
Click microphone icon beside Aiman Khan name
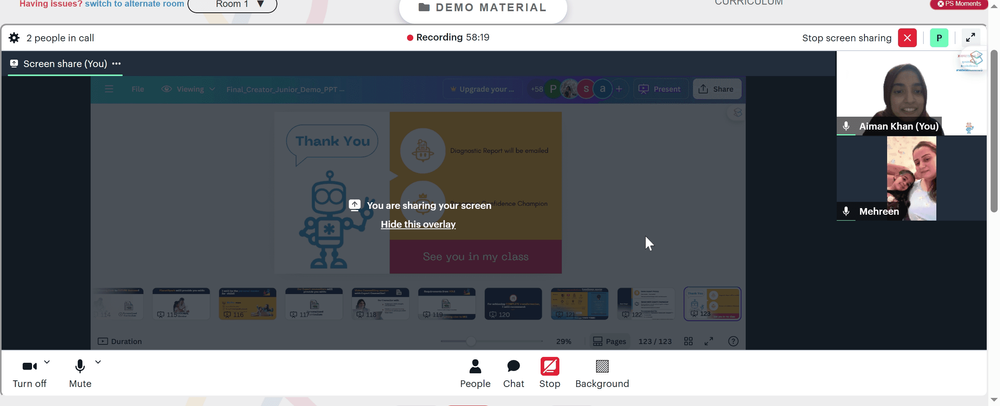click(x=846, y=126)
